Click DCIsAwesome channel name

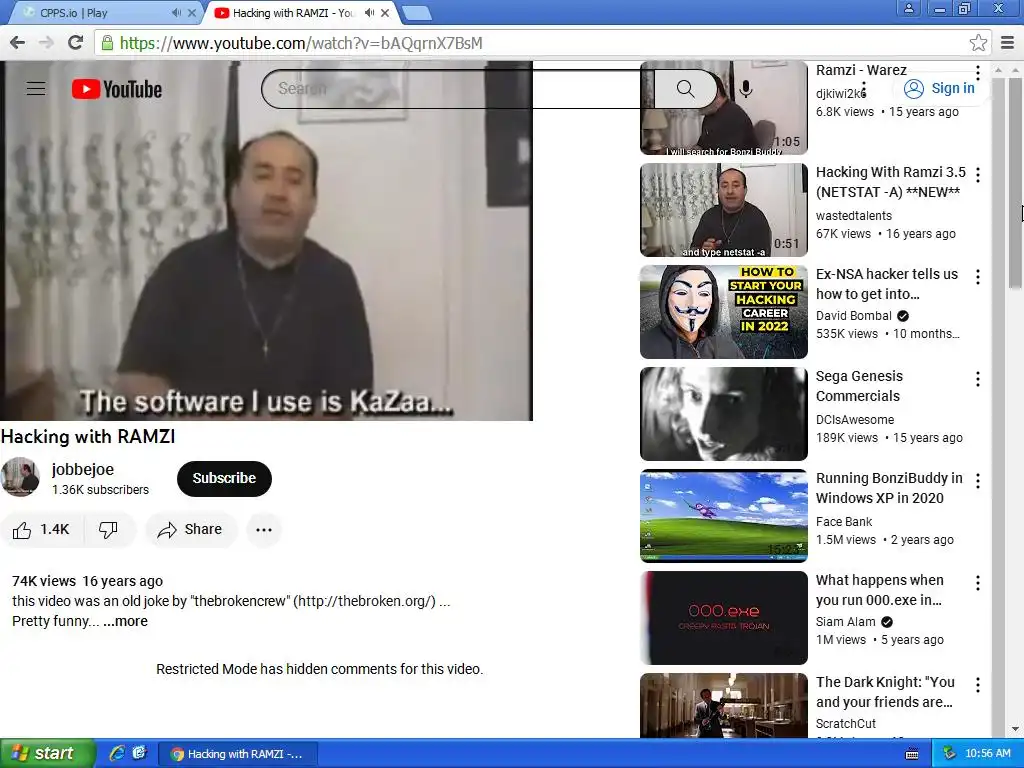(855, 419)
